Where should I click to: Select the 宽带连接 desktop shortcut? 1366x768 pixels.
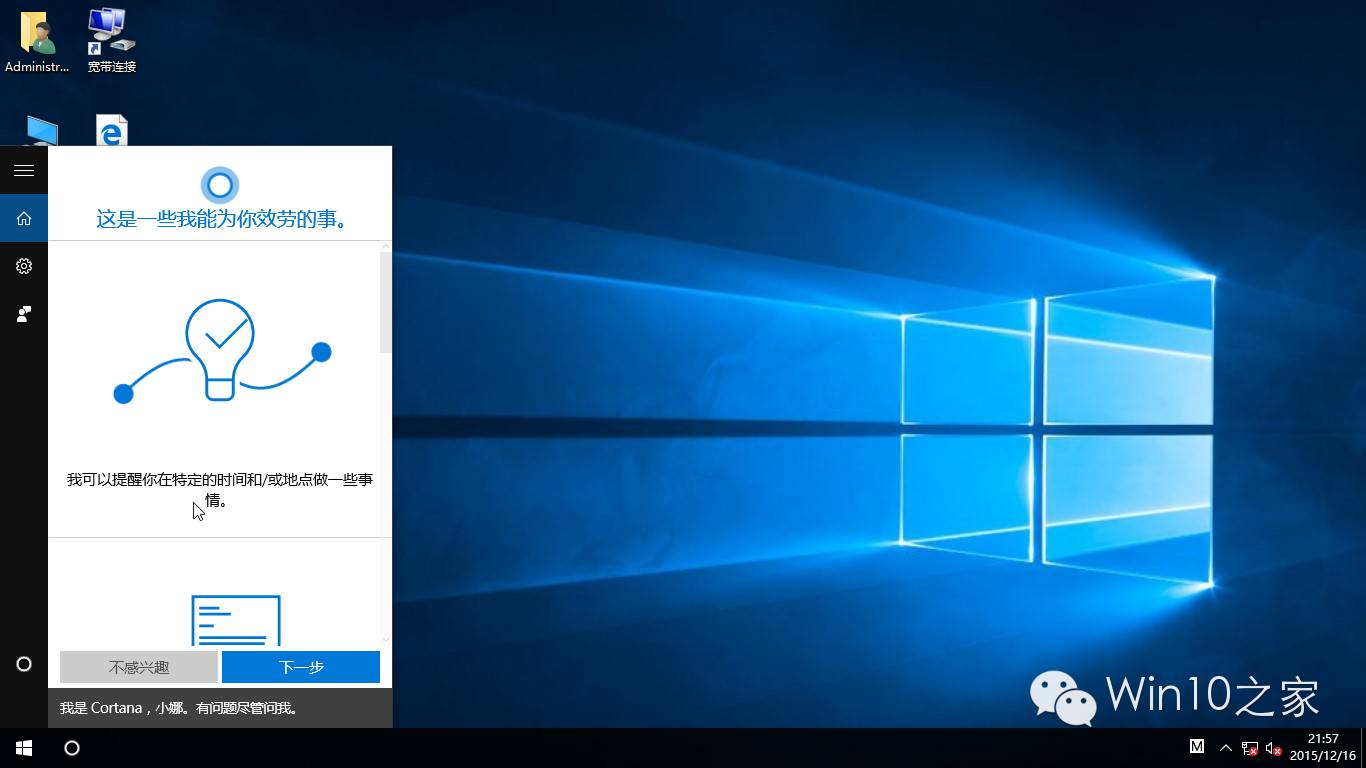[x=111, y=42]
